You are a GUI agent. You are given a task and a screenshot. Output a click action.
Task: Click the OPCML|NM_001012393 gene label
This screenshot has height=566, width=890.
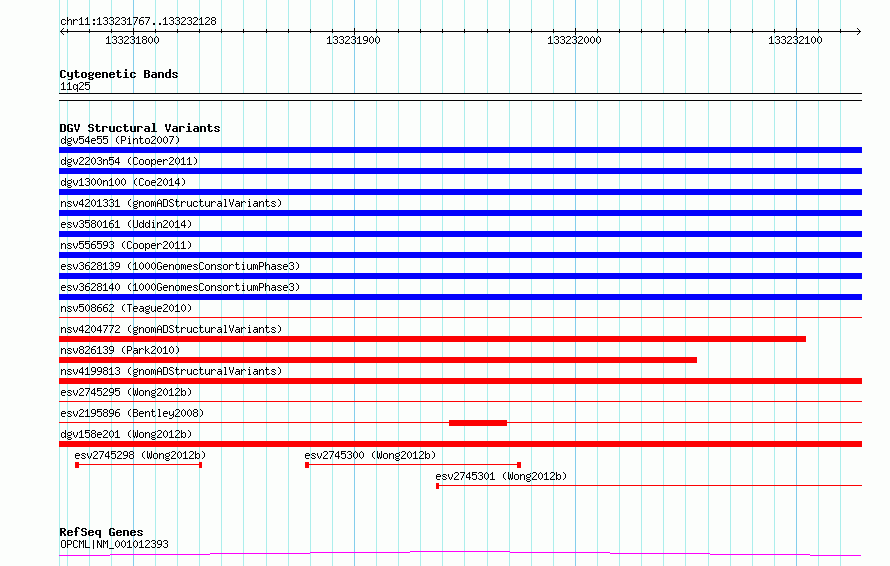[114, 544]
